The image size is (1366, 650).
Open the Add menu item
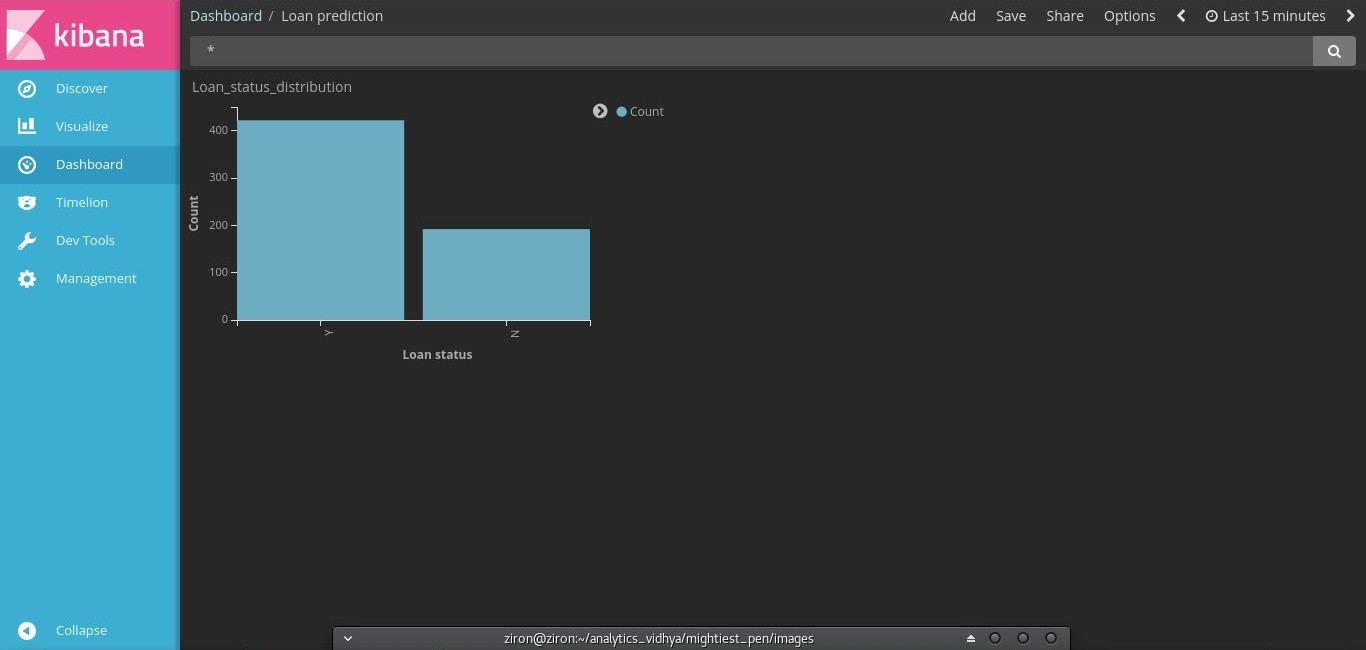click(963, 16)
